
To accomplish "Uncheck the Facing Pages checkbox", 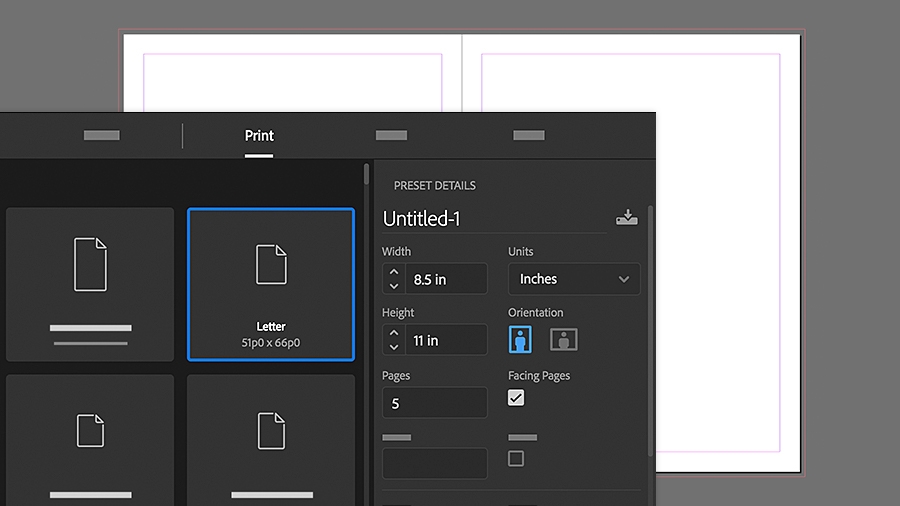I will pyautogui.click(x=516, y=398).
